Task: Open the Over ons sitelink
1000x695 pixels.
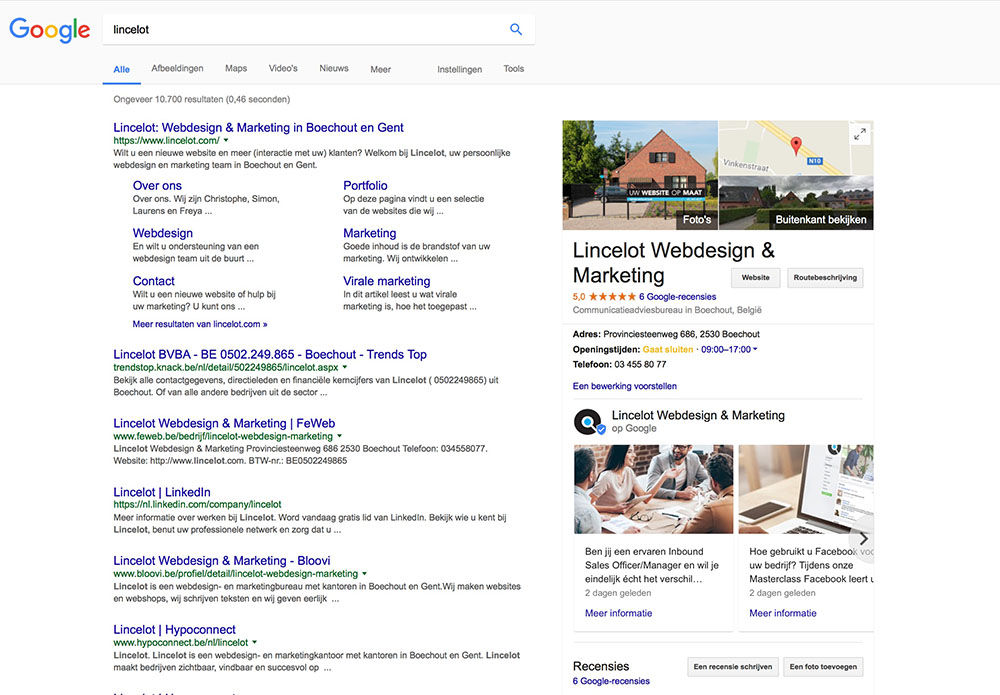Action: coord(157,186)
